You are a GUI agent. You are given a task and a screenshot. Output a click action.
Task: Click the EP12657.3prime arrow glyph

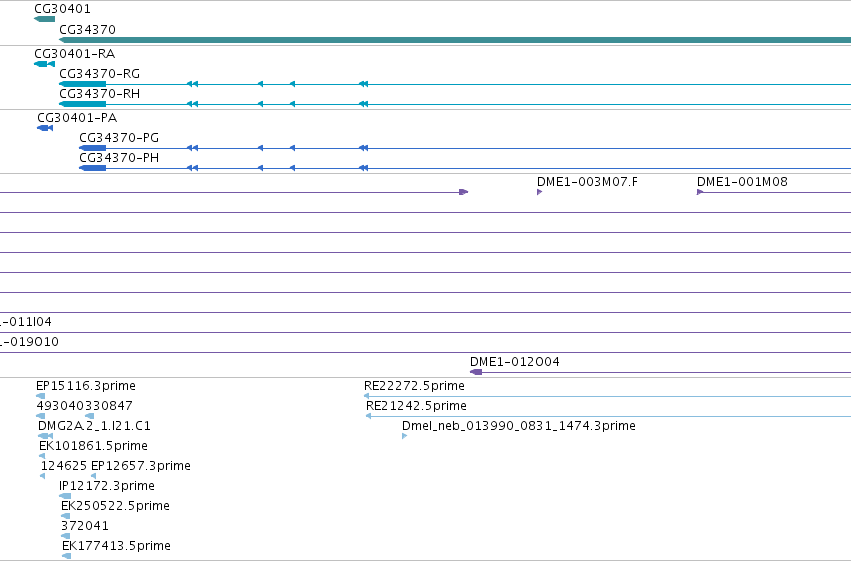(93, 476)
